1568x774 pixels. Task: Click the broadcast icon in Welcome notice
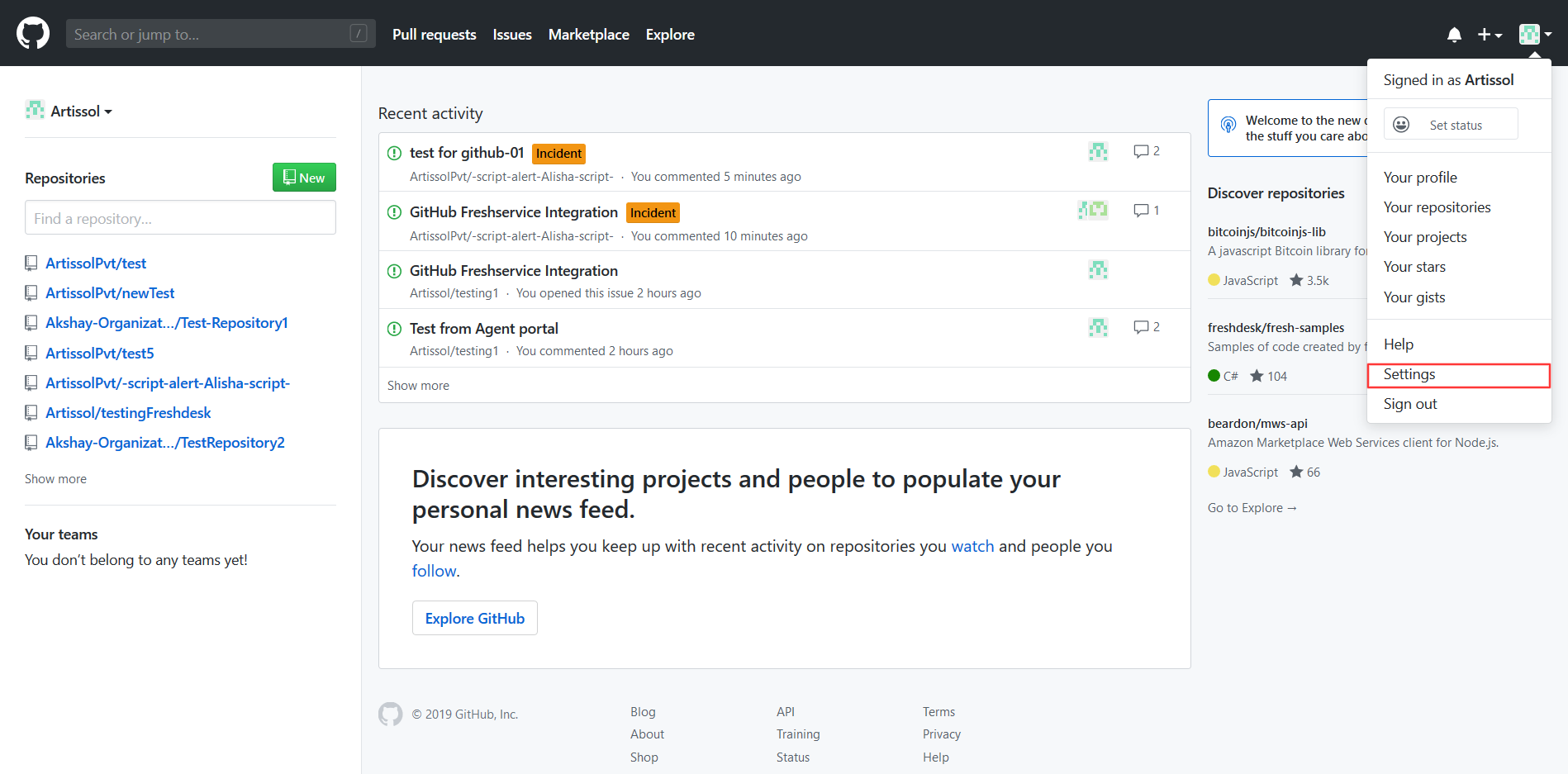click(x=1228, y=126)
